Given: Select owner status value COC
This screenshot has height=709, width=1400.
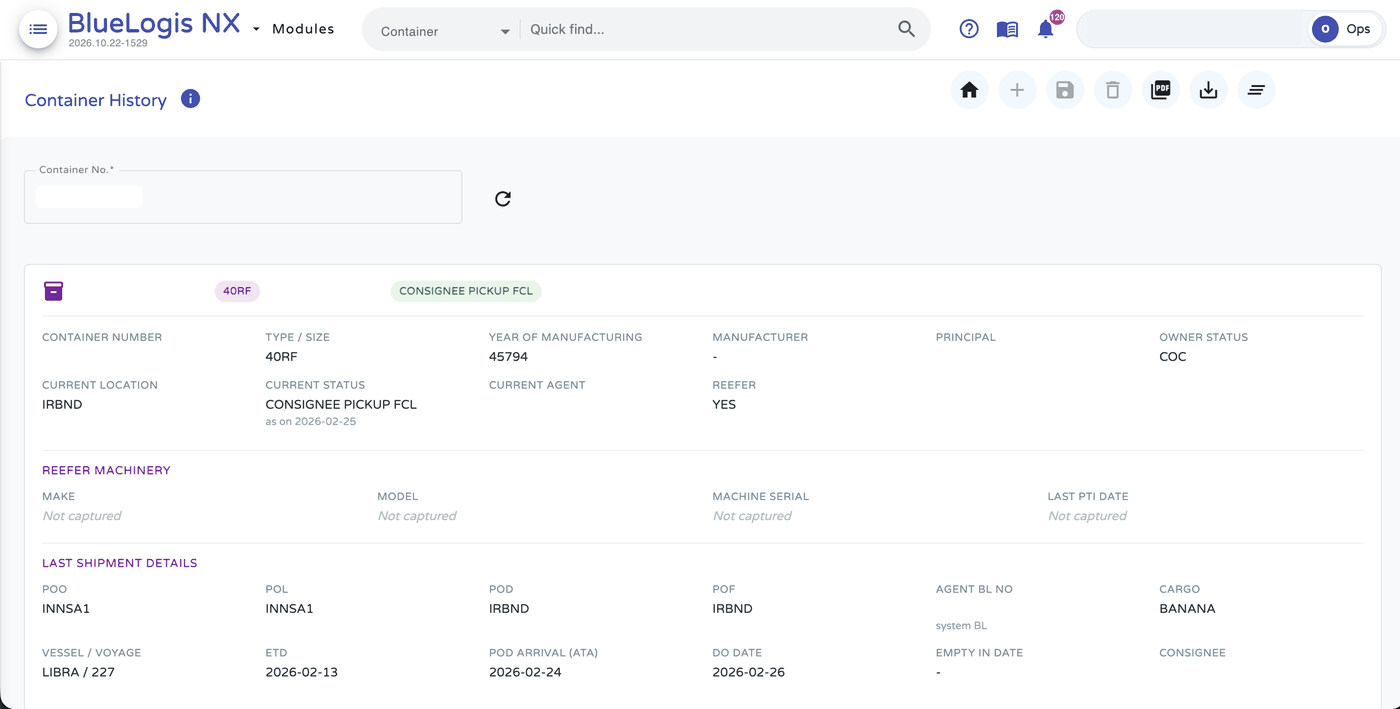Looking at the screenshot, I should (x=1173, y=357).
